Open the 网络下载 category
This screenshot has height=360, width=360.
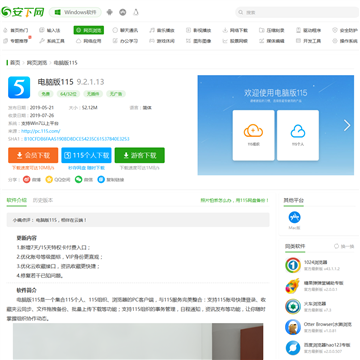click(235, 30)
